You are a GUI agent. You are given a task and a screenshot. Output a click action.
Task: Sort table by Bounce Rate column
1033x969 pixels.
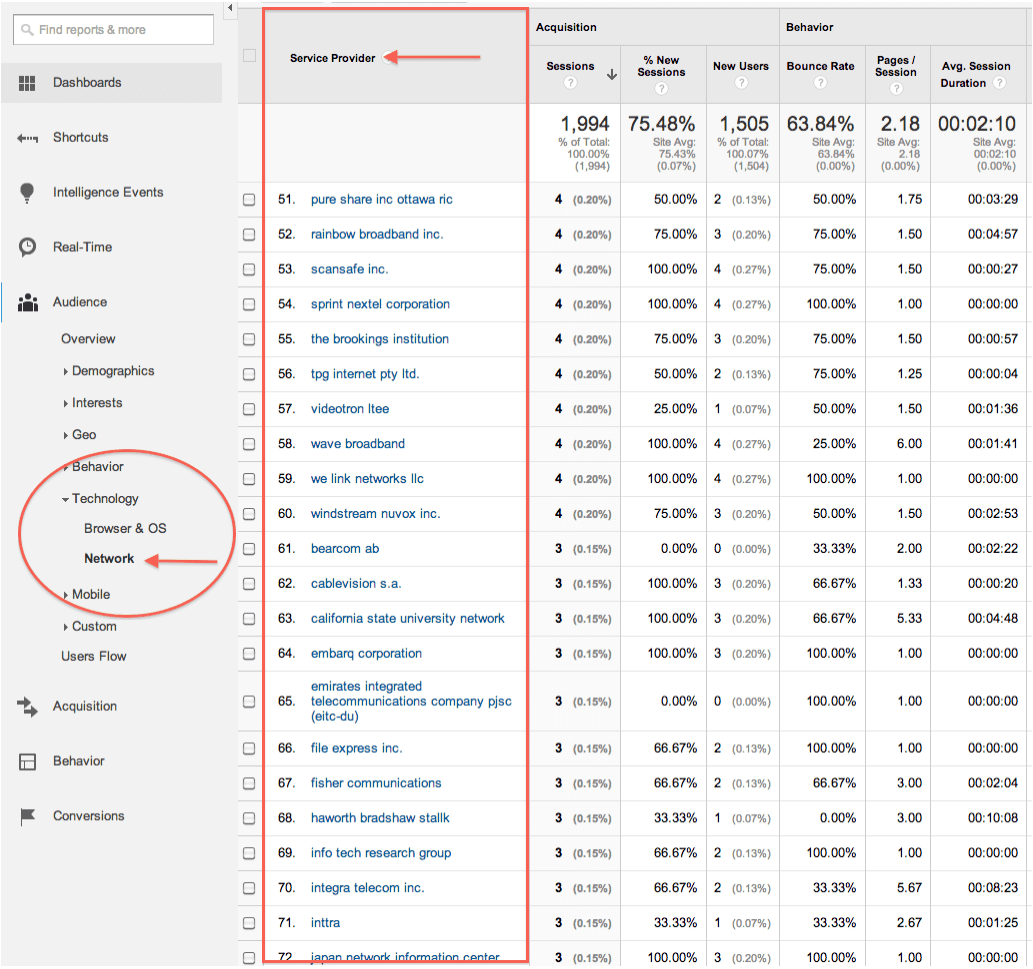click(820, 66)
